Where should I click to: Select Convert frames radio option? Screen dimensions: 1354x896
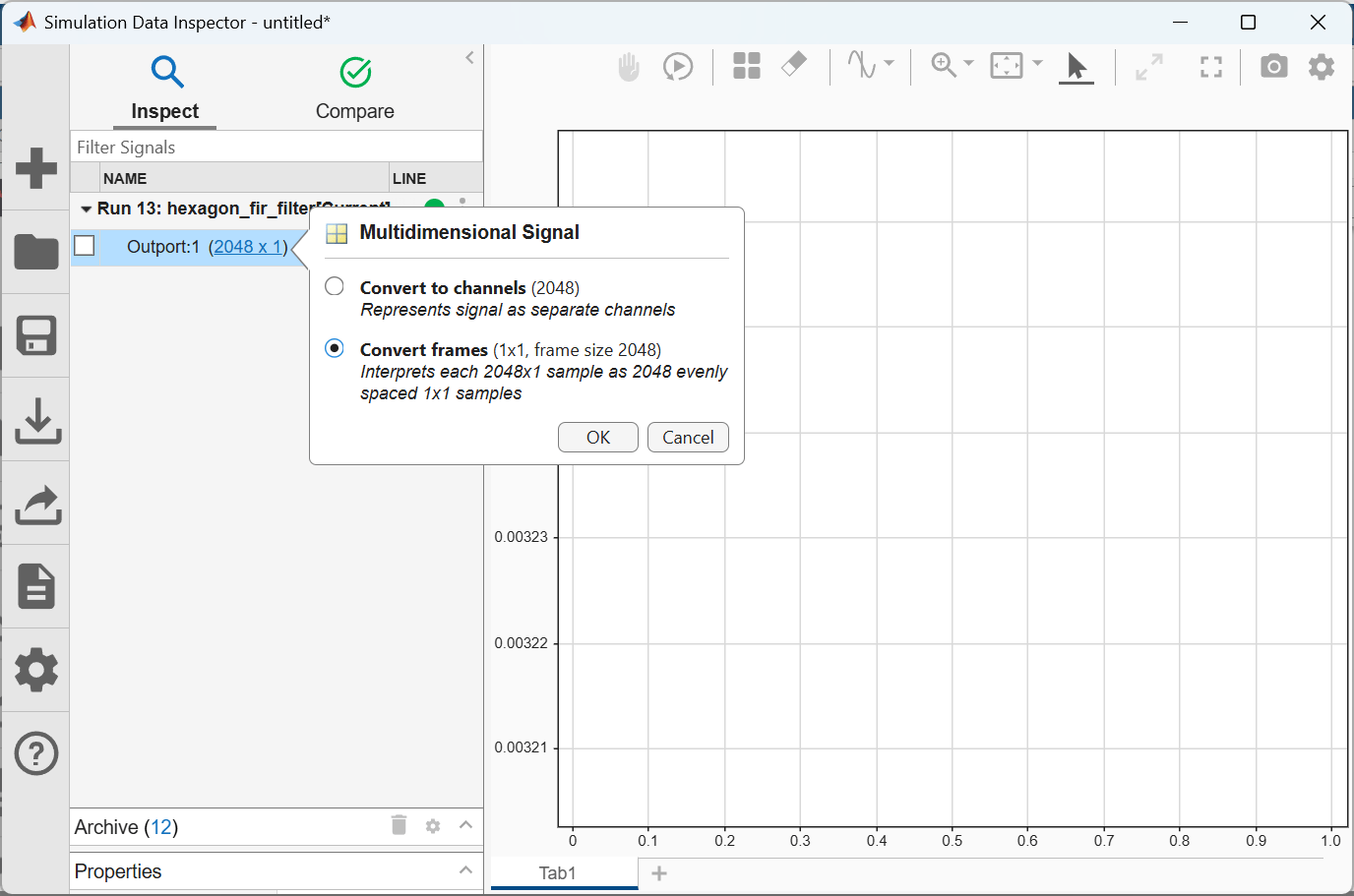point(335,348)
